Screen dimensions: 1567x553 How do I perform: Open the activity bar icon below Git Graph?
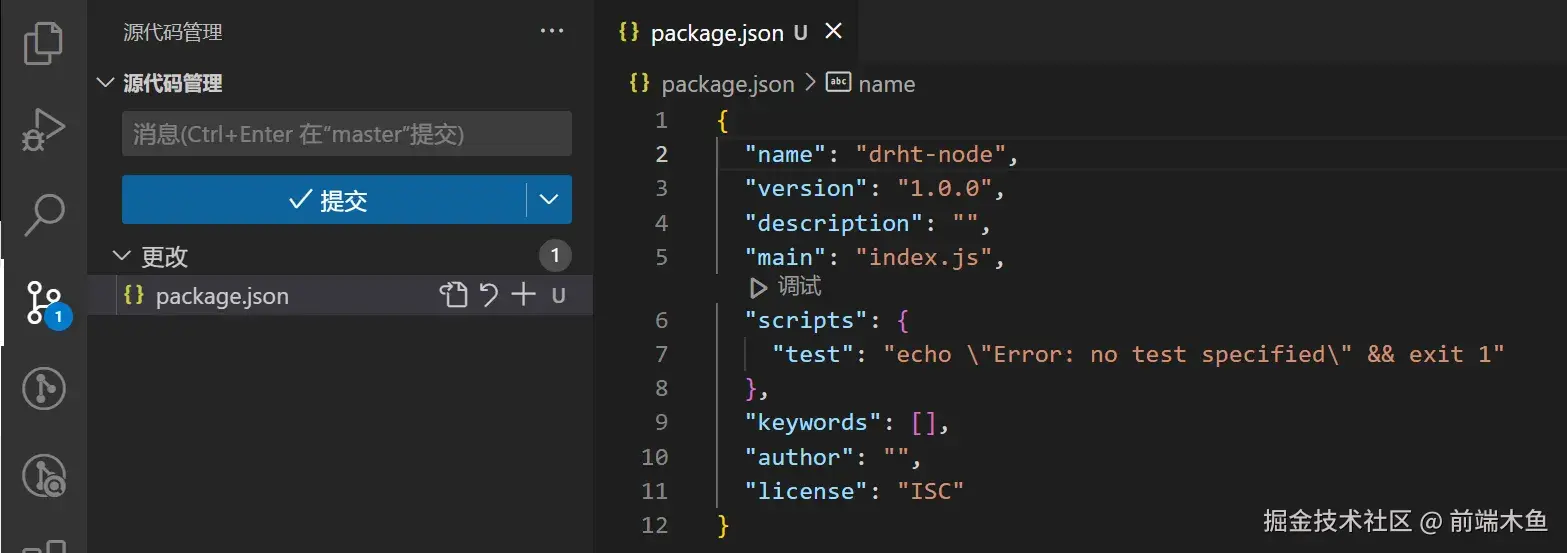tap(43, 476)
